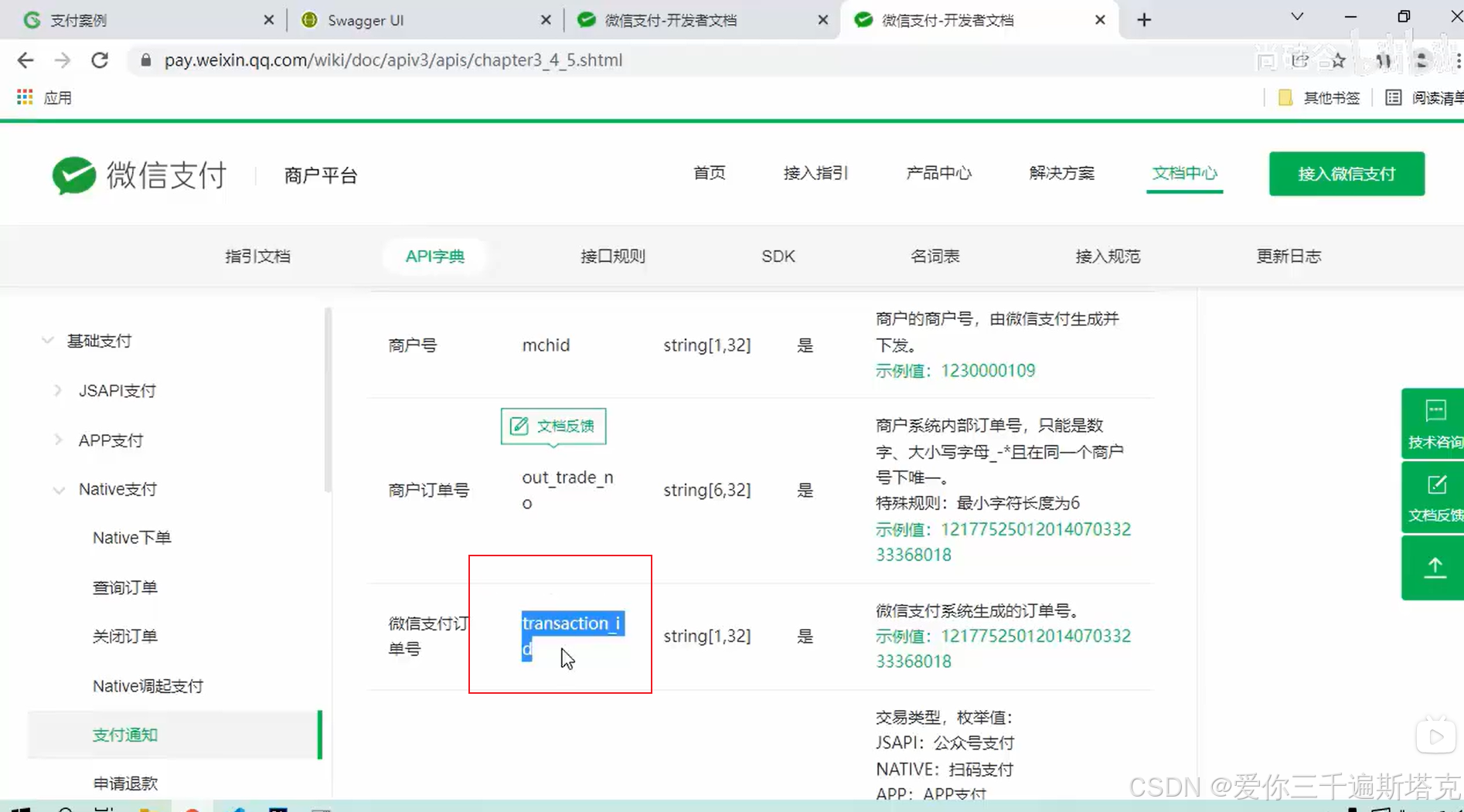
Task: Open the tab search dropdown arrow
Action: (x=1297, y=17)
